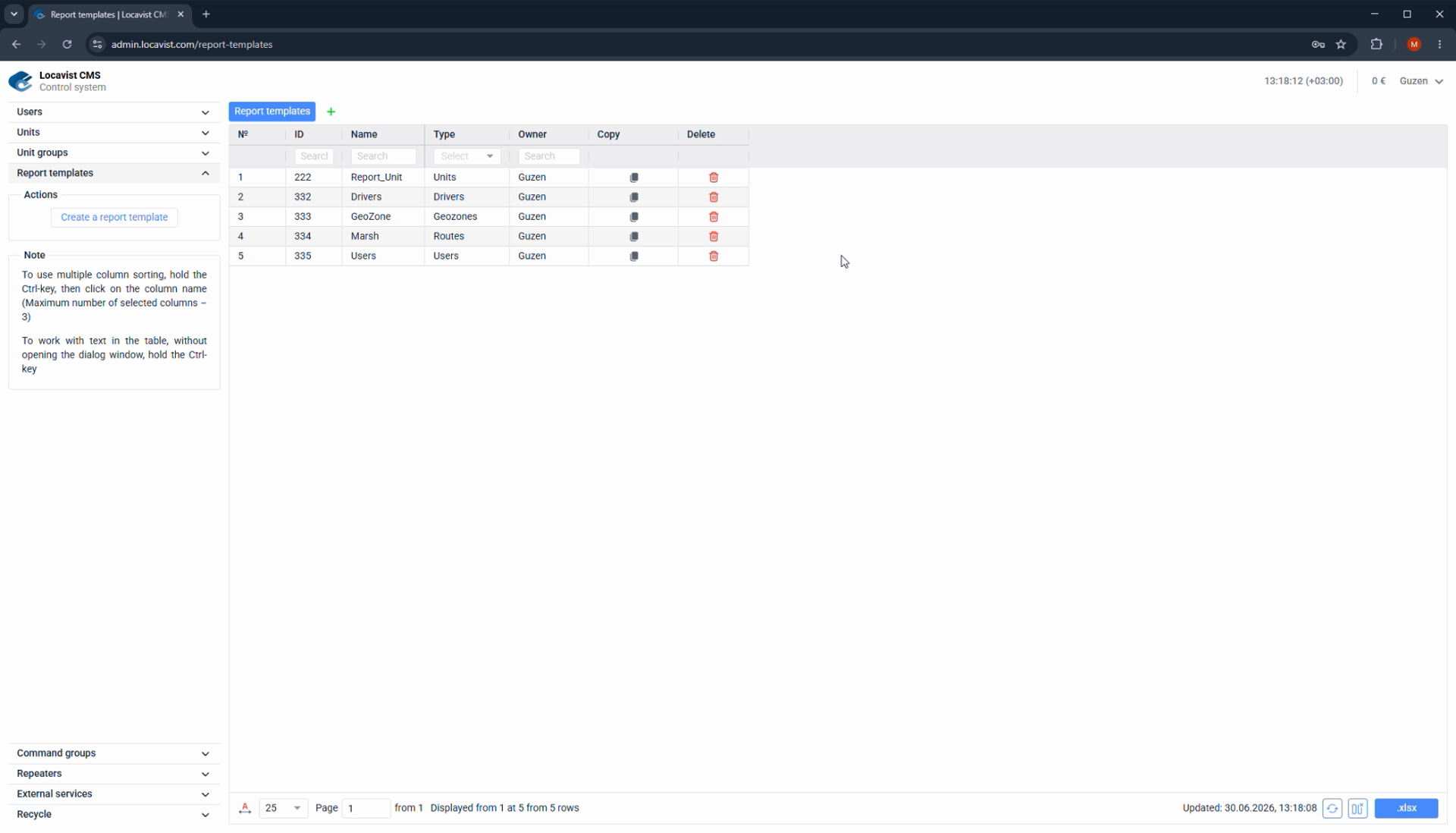
Task: Select the Drivers name cell
Action: click(384, 197)
